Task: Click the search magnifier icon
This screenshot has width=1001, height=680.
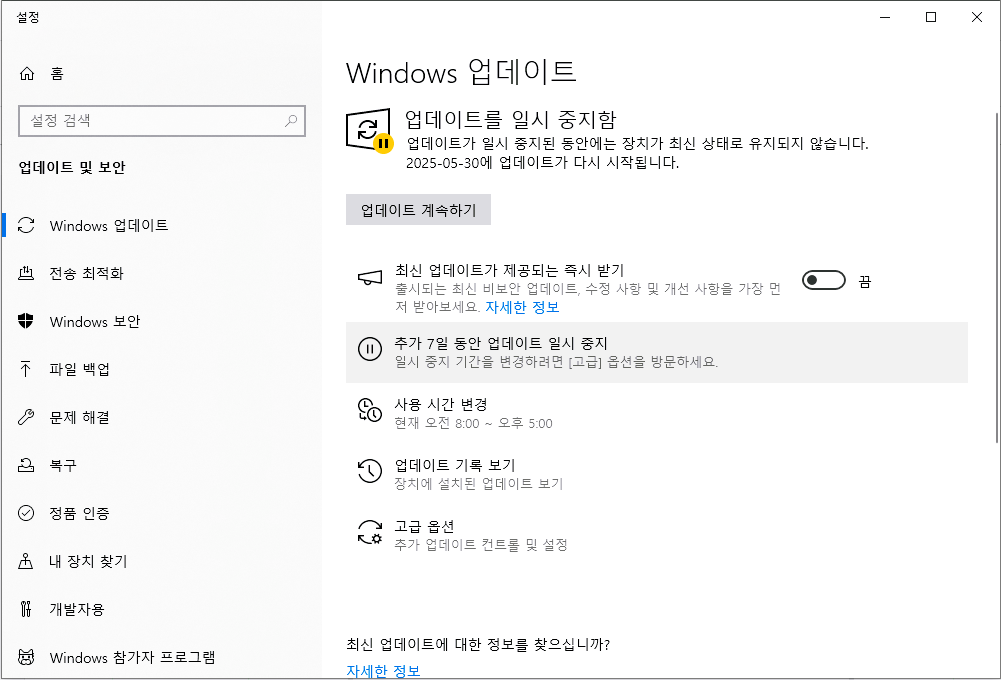Action: [291, 121]
